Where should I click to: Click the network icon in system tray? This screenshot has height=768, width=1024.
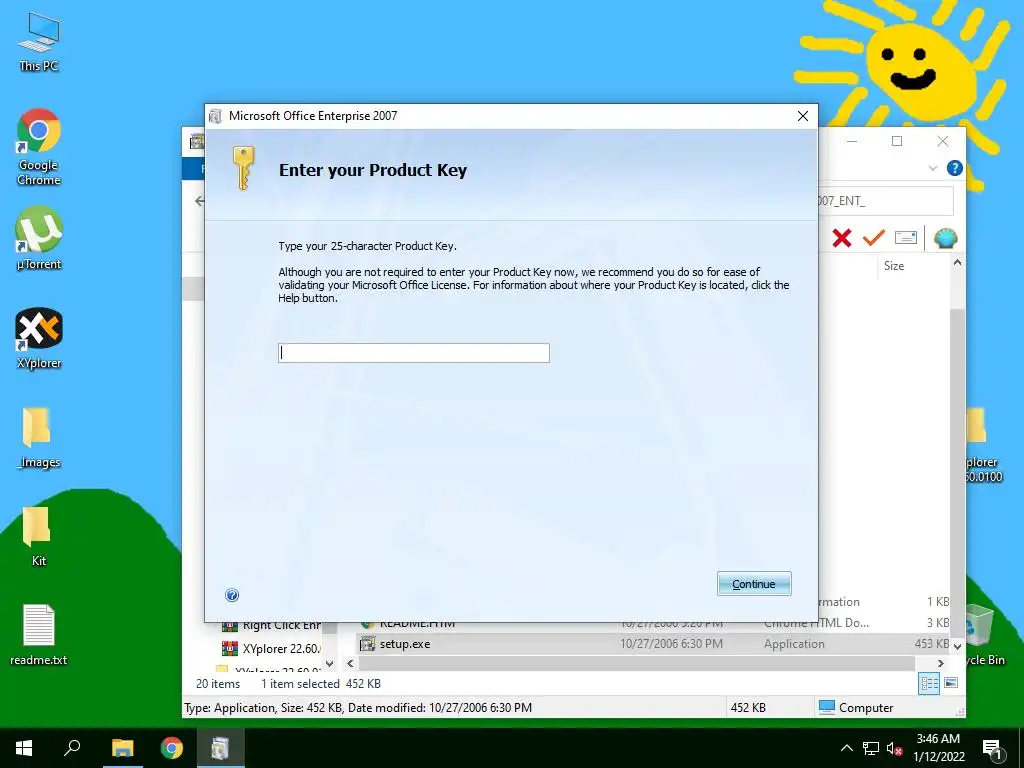point(871,748)
